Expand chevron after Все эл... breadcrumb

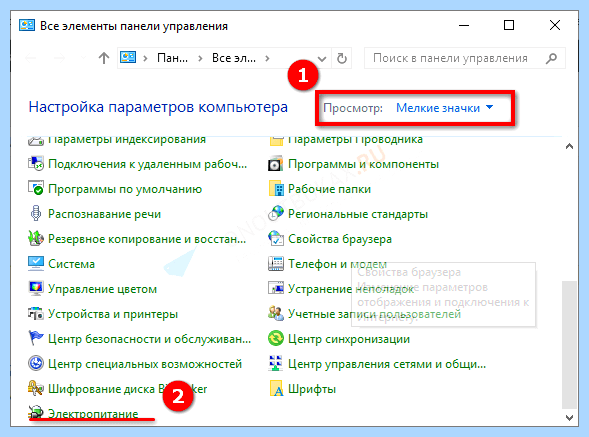tap(267, 58)
